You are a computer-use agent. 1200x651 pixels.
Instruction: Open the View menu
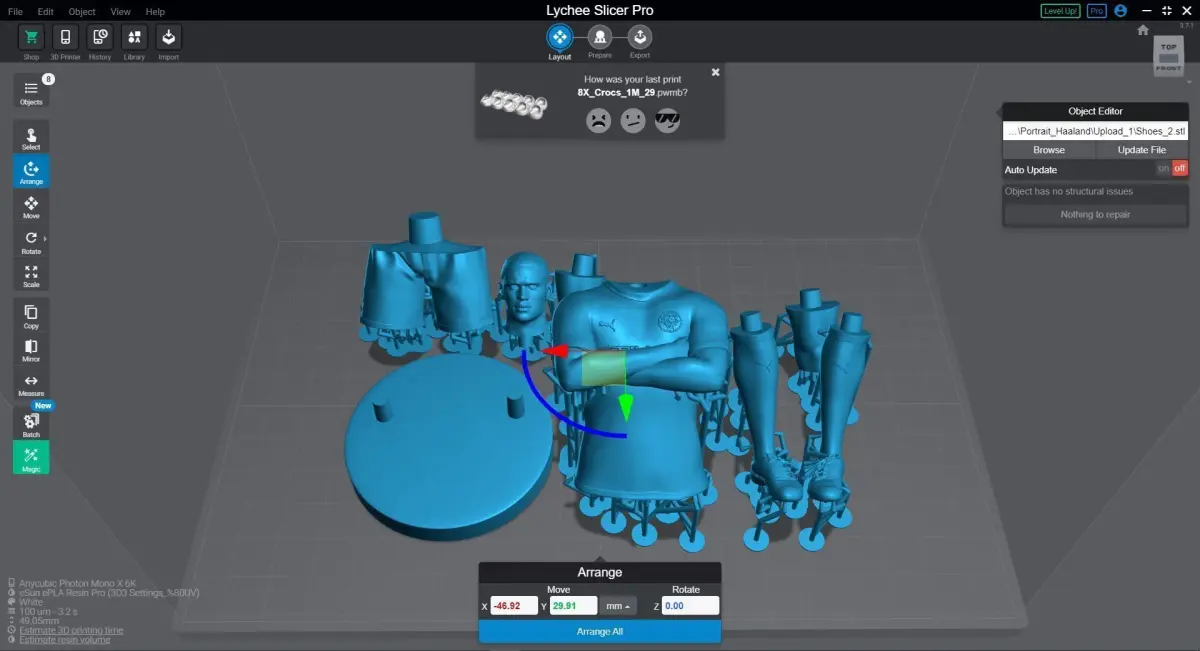click(121, 11)
